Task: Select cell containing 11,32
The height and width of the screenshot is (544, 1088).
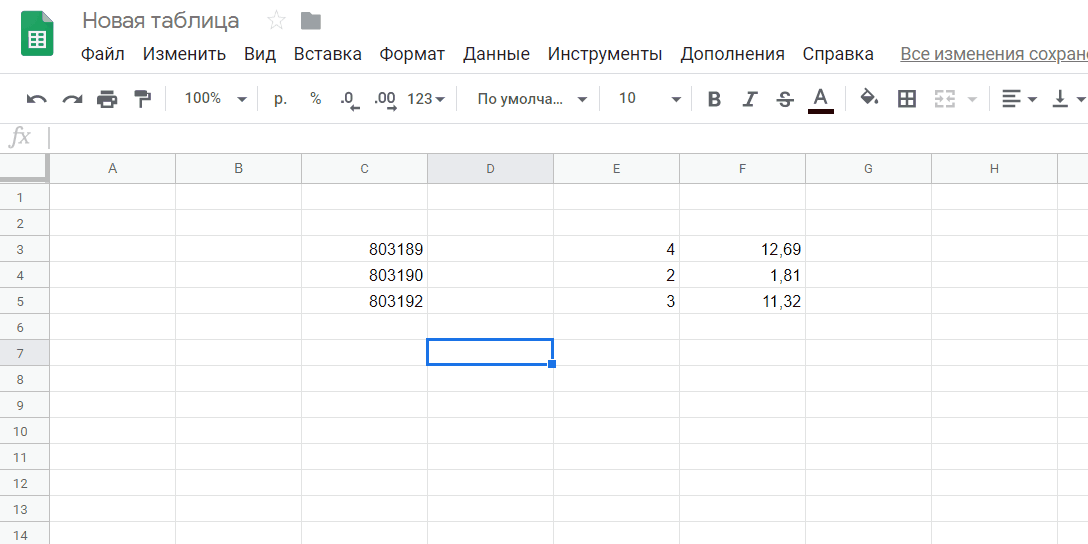Action: (742, 301)
